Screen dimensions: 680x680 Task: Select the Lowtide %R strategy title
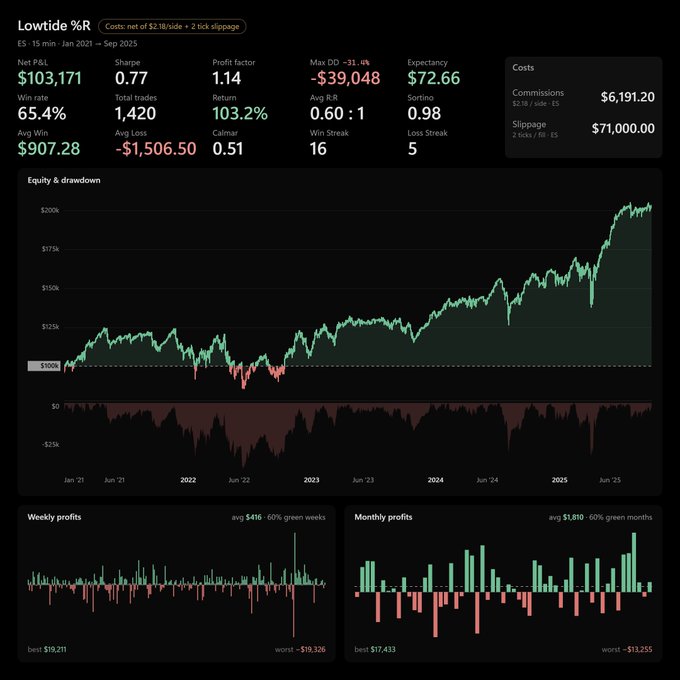coord(54,26)
